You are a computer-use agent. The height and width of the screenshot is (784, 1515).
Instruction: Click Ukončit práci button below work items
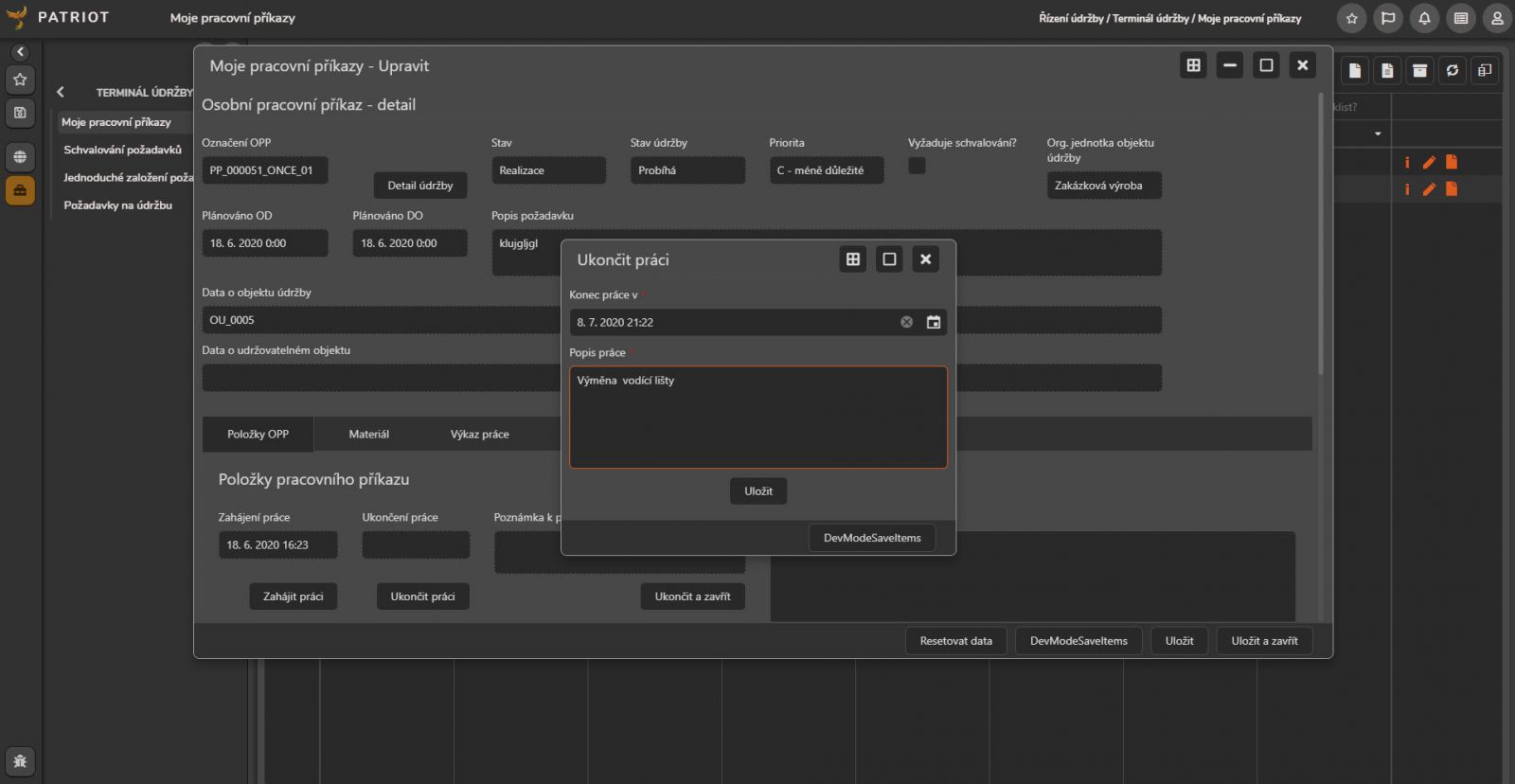[422, 597]
